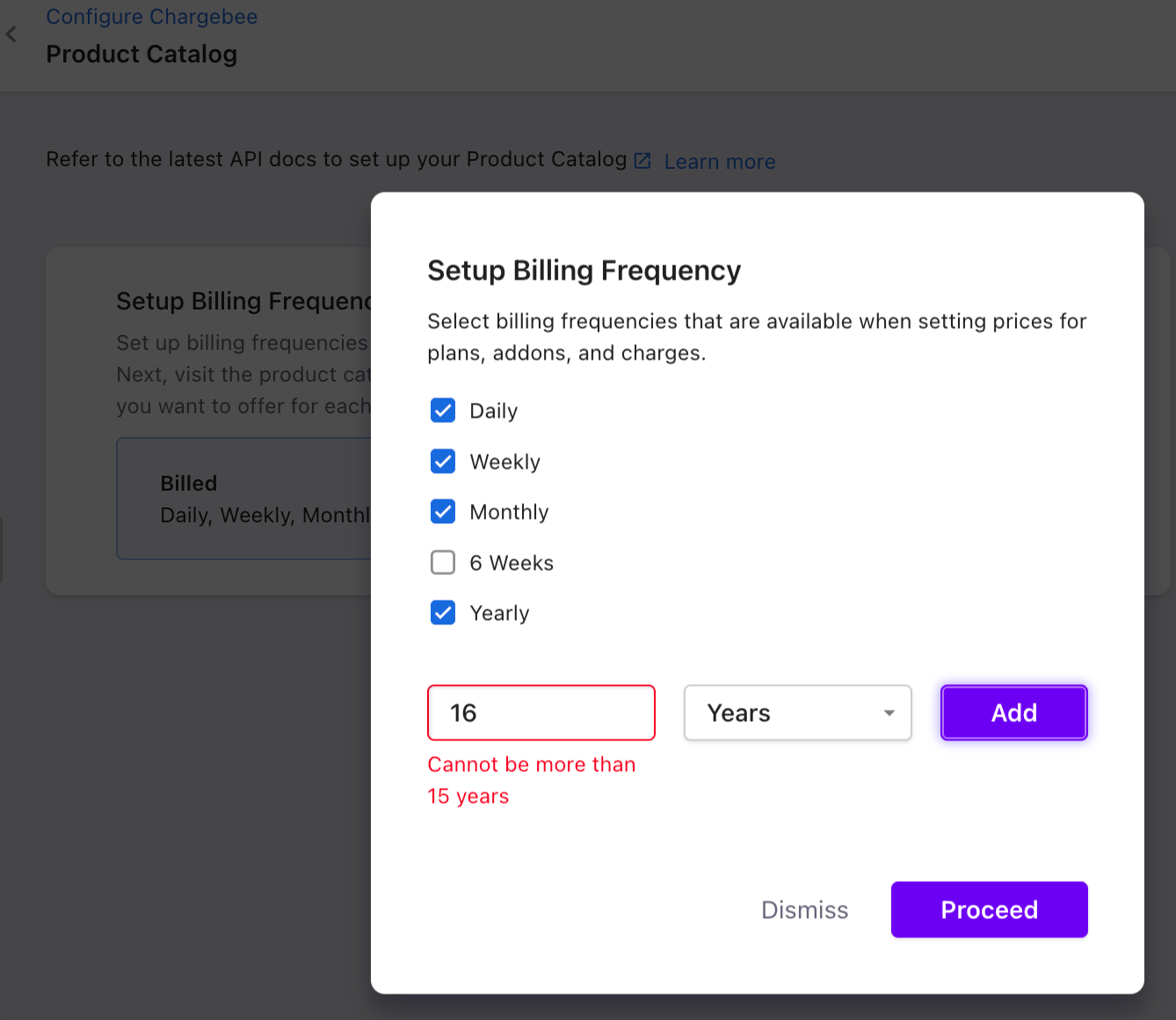This screenshot has height=1020, width=1176.
Task: Select the Billed frequencies card in background
Action: [244, 499]
